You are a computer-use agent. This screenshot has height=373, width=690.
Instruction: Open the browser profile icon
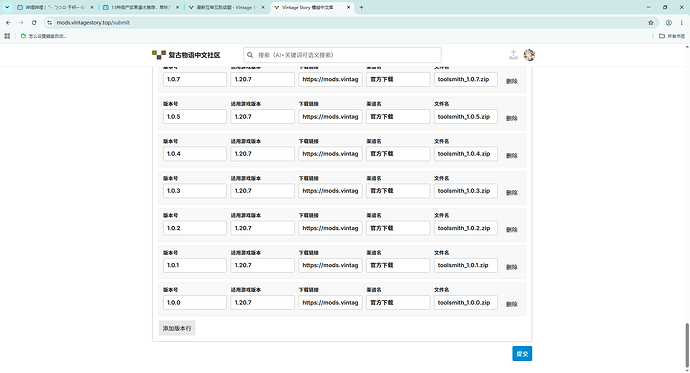[668, 22]
